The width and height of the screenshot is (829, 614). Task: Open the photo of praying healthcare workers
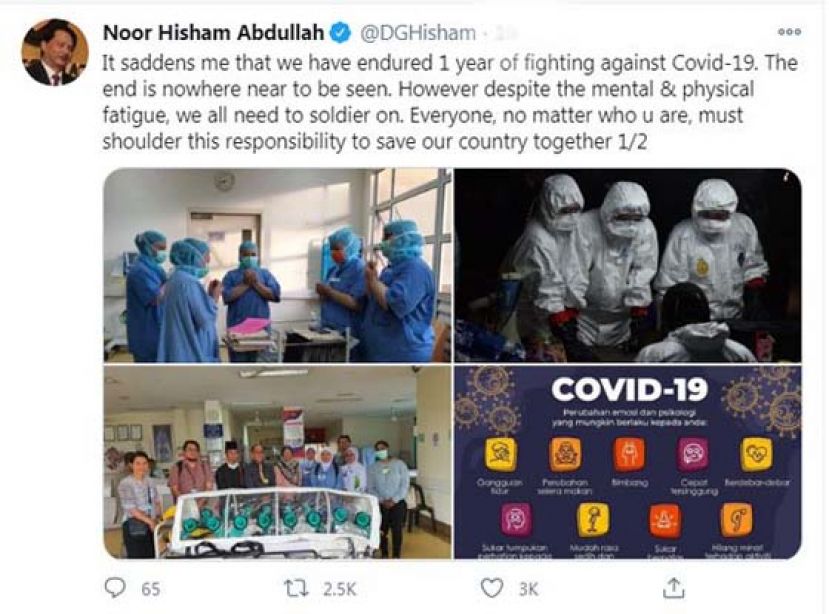pos(278,265)
